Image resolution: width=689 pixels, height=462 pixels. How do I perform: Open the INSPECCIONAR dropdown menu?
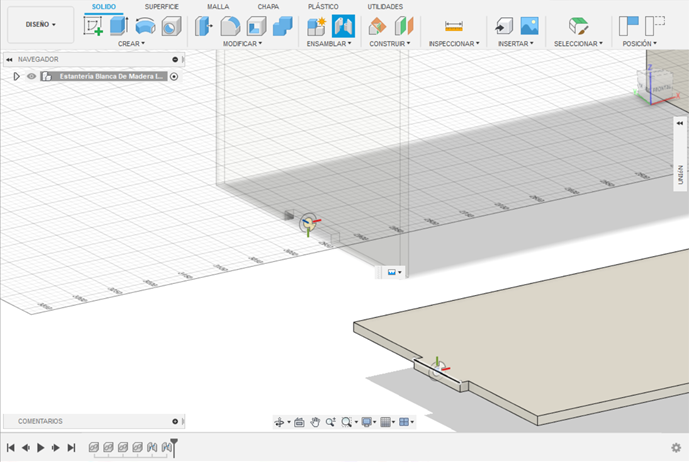pyautogui.click(x=454, y=44)
